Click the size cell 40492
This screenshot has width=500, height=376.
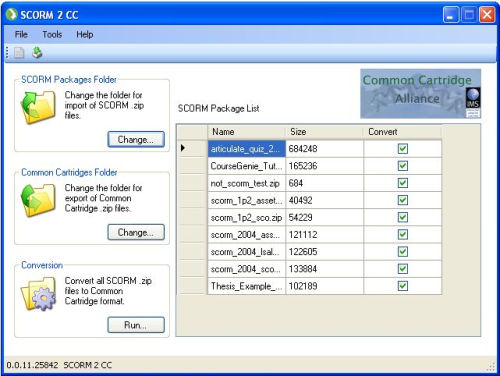pos(324,200)
